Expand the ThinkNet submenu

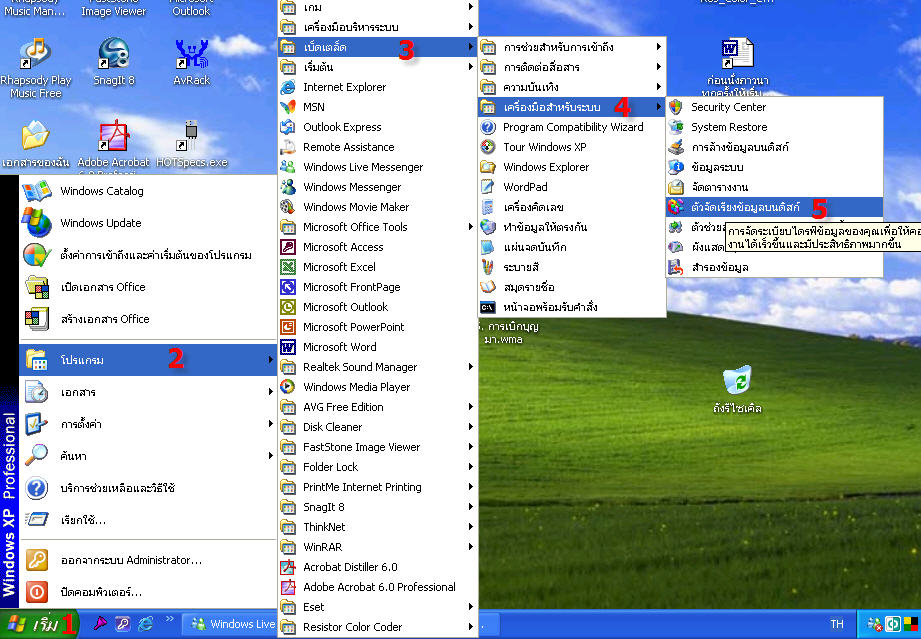(378, 527)
